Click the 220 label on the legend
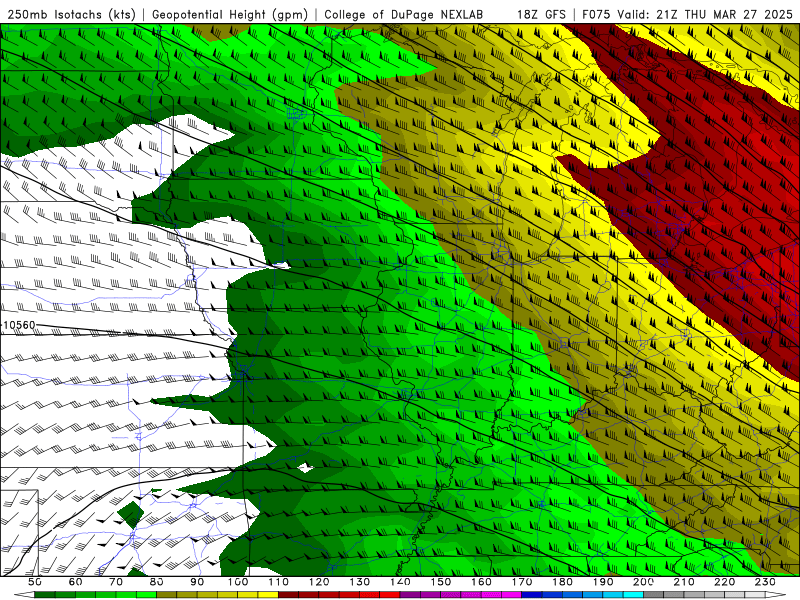The width and height of the screenshot is (800, 600). coord(724,582)
